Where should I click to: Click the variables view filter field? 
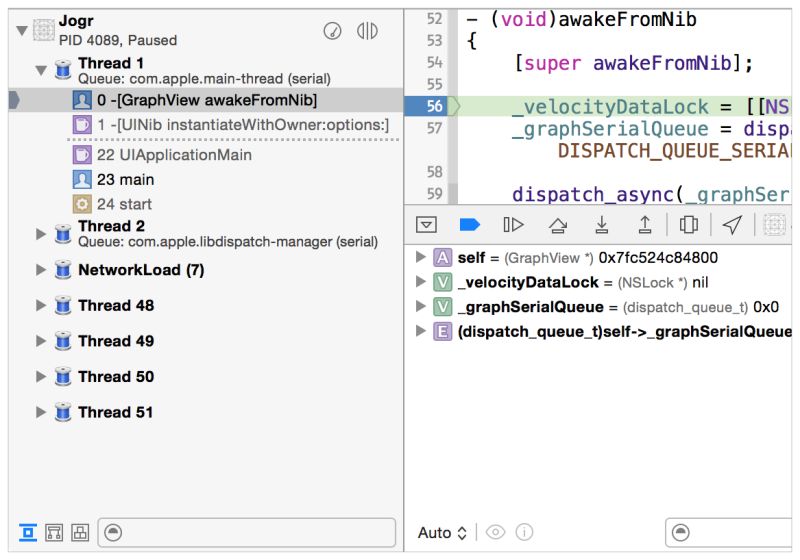[x=729, y=532]
